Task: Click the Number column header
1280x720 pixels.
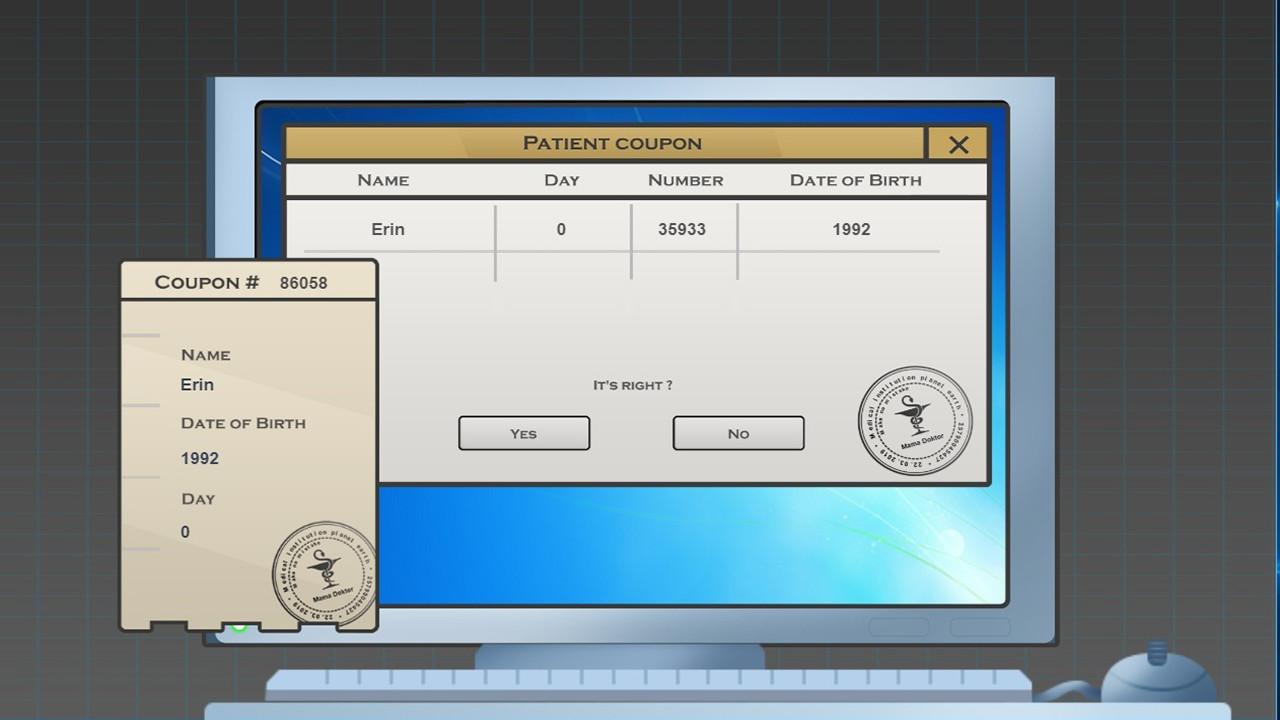Action: [685, 180]
